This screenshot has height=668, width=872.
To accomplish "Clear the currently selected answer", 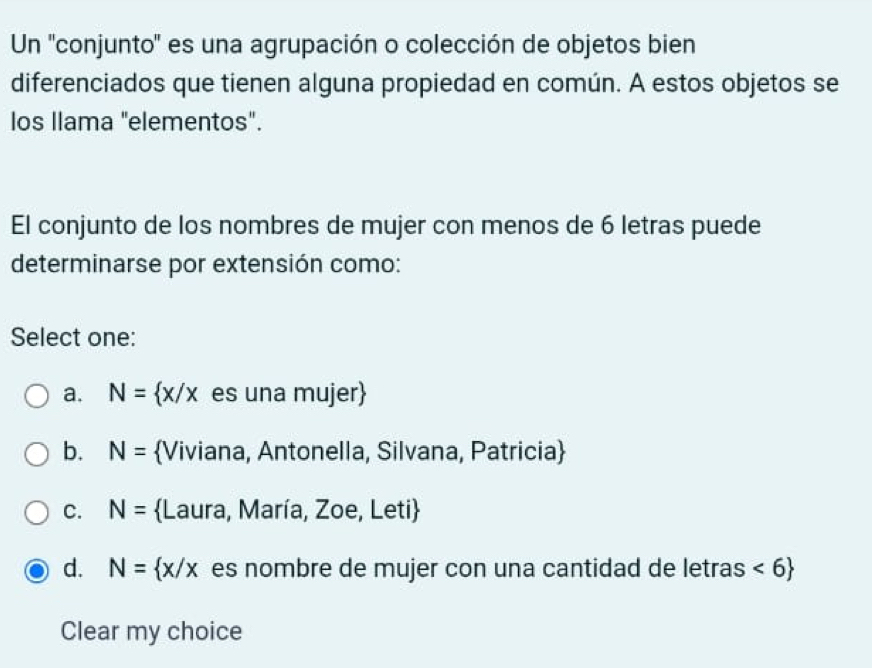I will (150, 631).
